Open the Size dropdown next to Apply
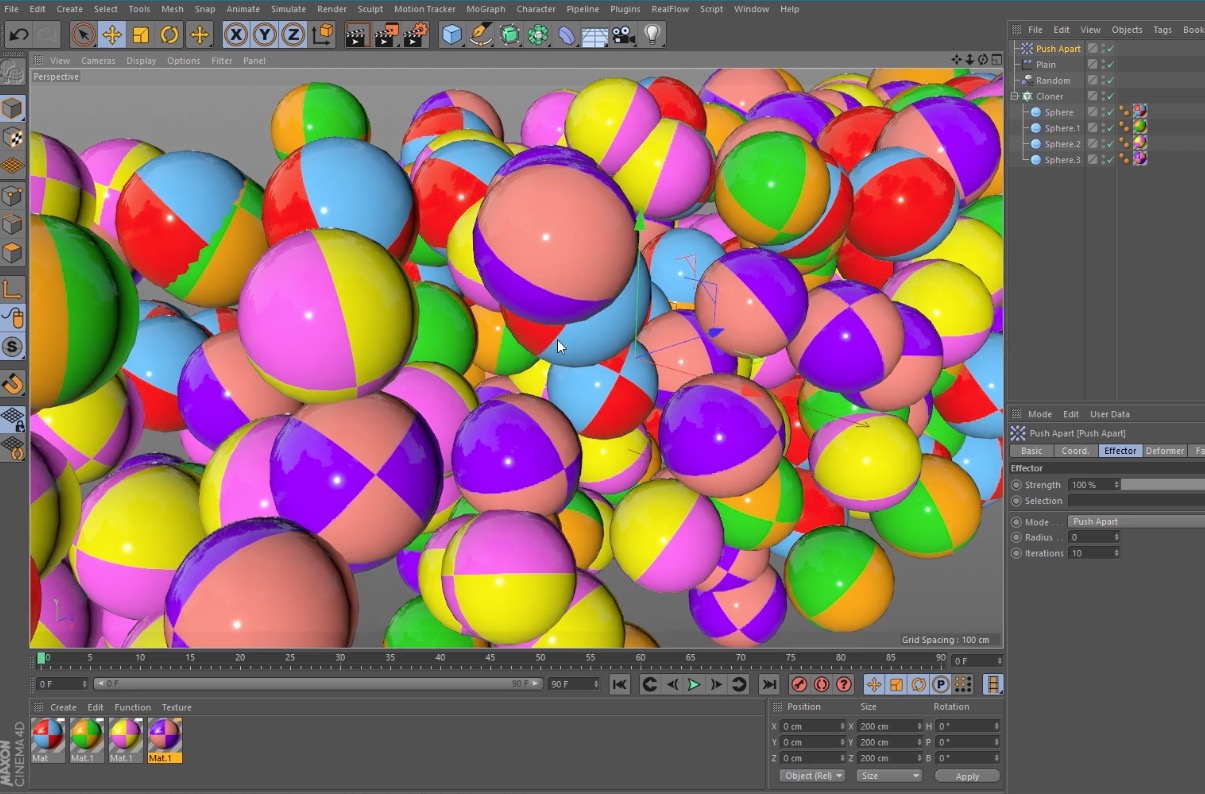Image resolution: width=1205 pixels, height=794 pixels. click(888, 775)
